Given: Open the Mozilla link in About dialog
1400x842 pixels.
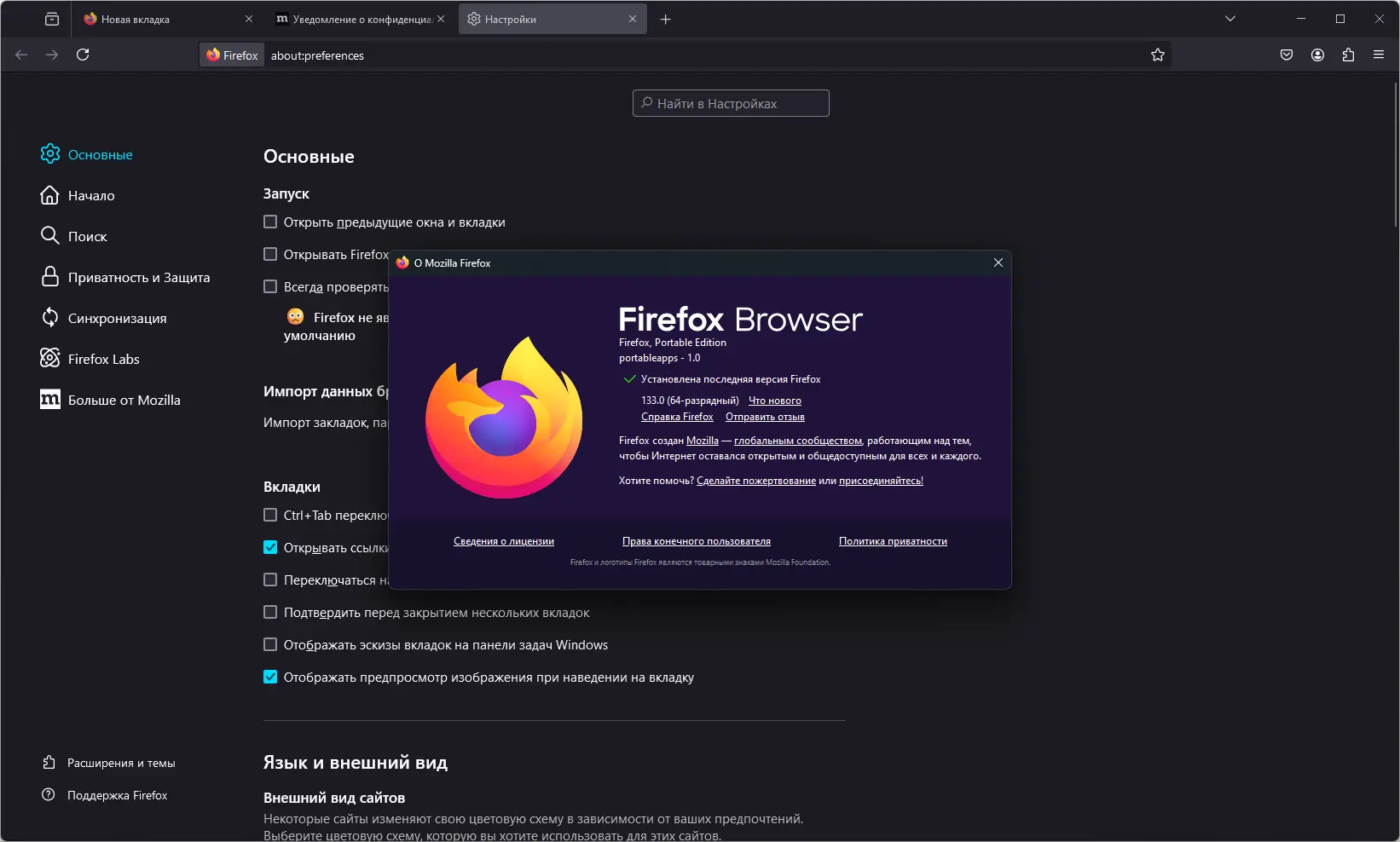Looking at the screenshot, I should (703, 441).
